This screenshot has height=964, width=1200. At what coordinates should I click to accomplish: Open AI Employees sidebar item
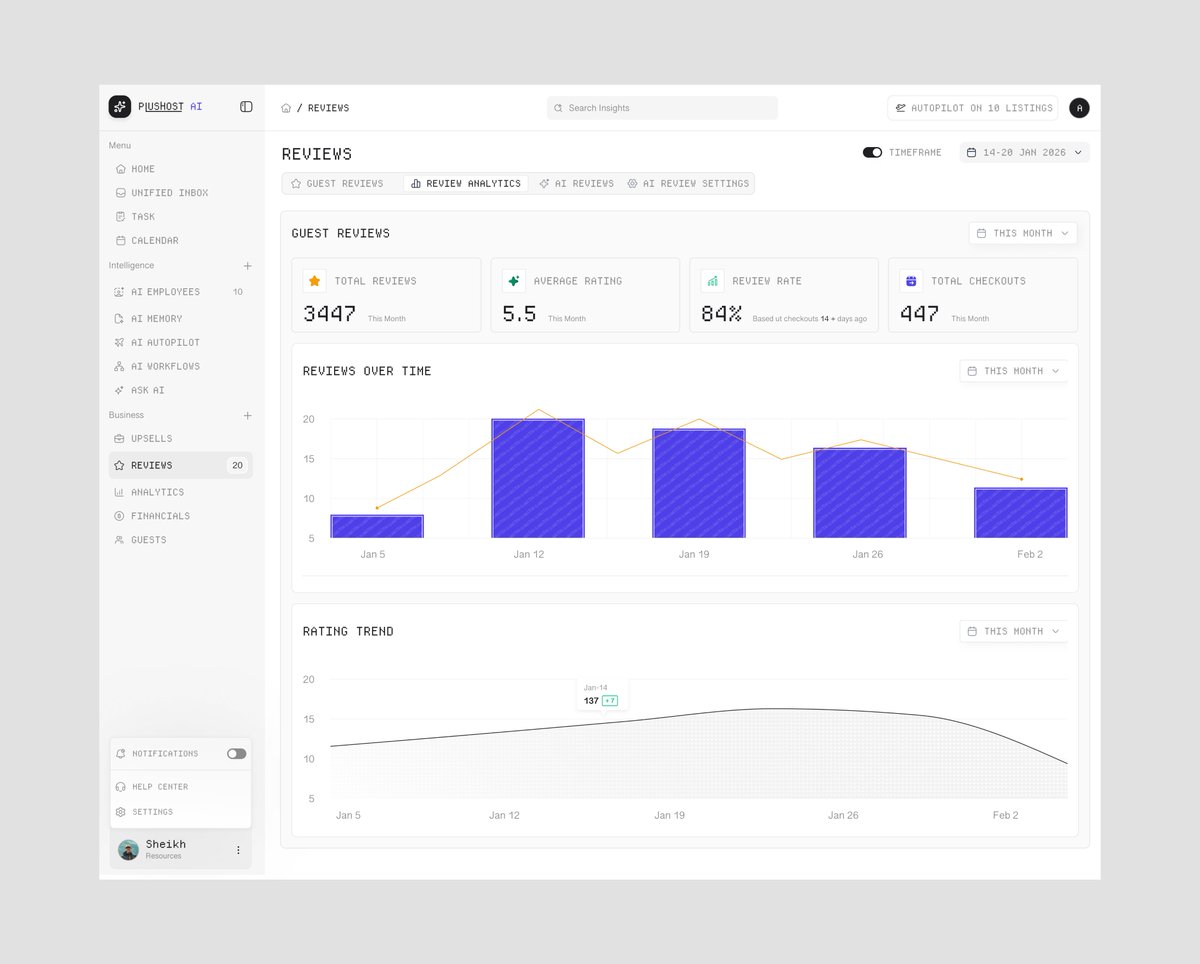tap(180, 292)
